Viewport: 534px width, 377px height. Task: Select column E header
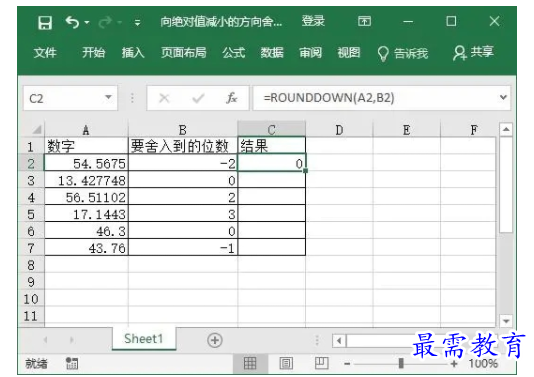tap(407, 130)
